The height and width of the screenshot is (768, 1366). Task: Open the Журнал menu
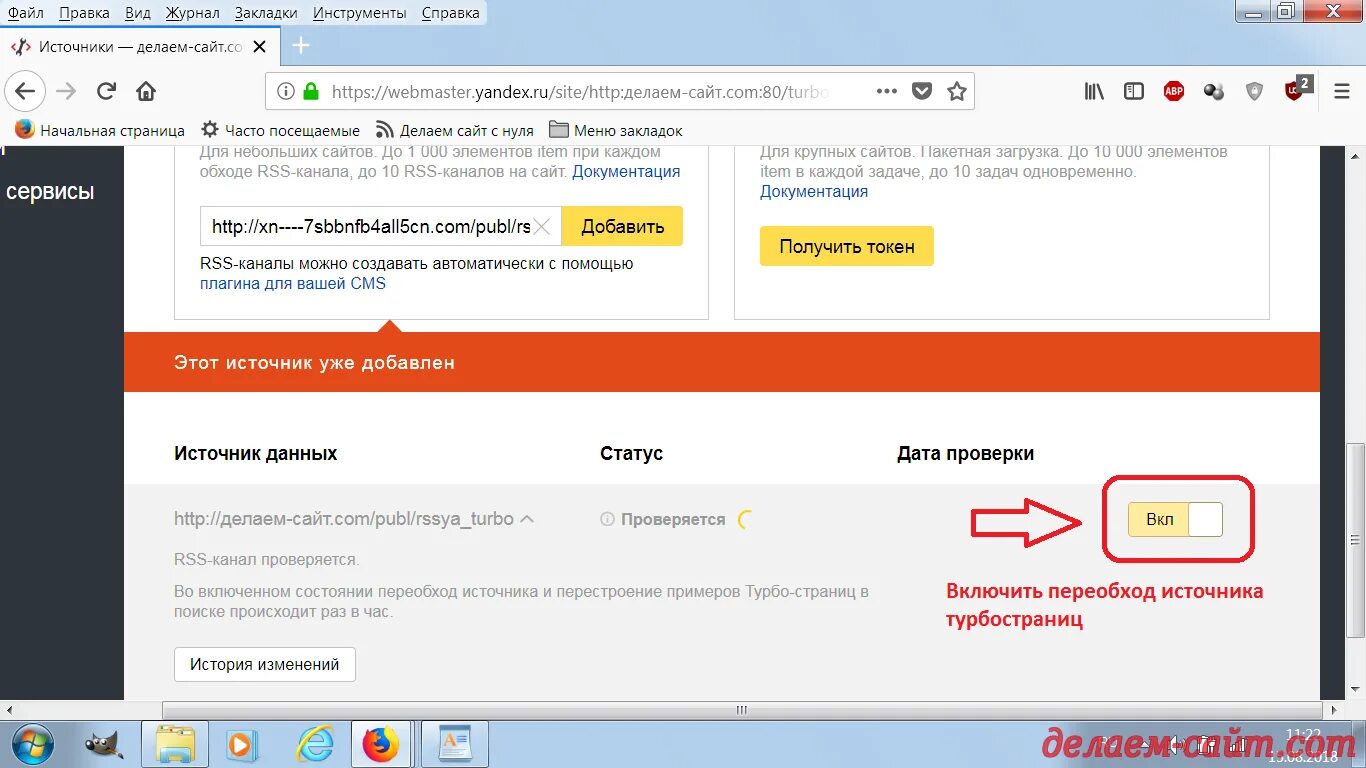pos(192,13)
